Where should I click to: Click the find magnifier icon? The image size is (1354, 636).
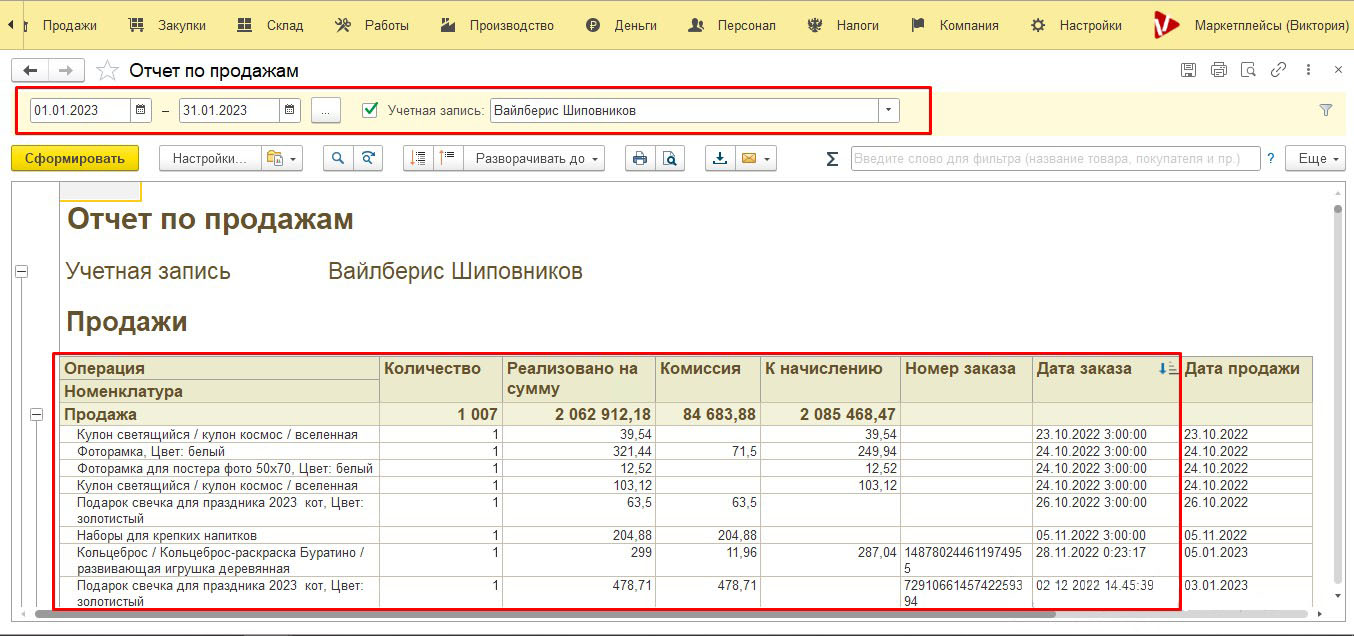339,158
